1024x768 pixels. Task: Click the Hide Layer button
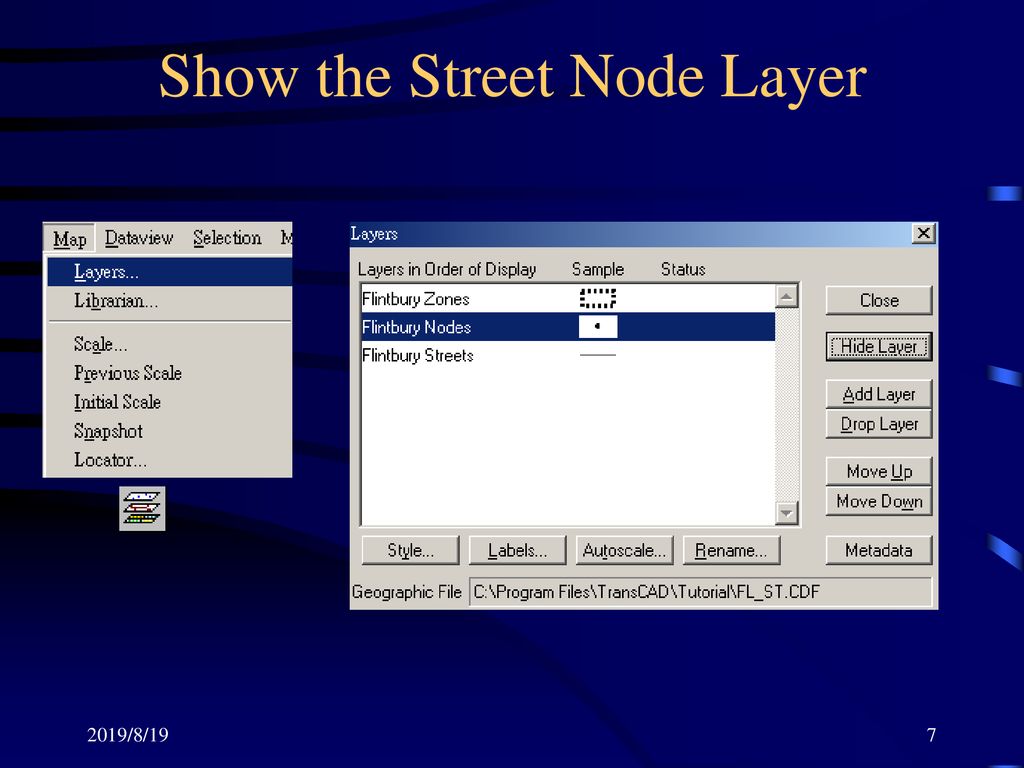click(879, 347)
